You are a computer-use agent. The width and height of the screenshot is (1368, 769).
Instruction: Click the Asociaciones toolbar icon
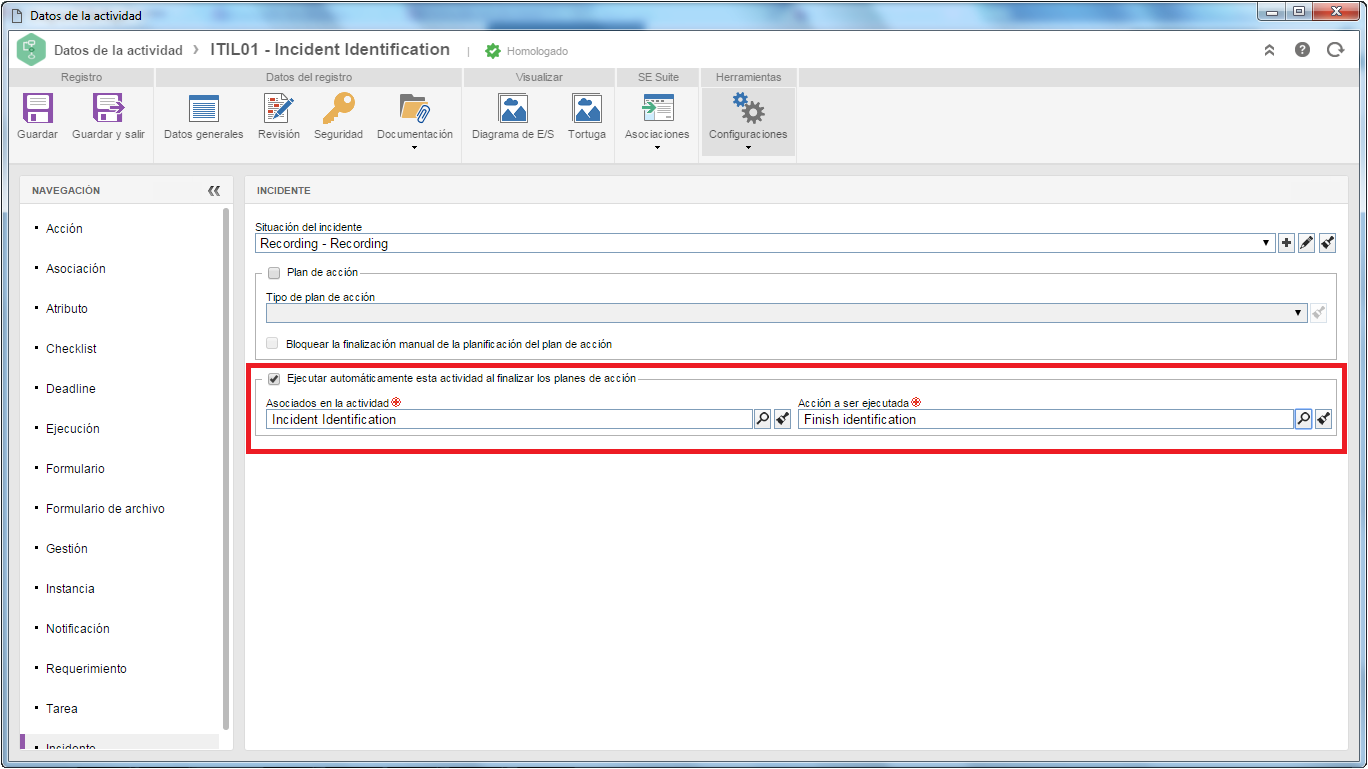[x=657, y=108]
